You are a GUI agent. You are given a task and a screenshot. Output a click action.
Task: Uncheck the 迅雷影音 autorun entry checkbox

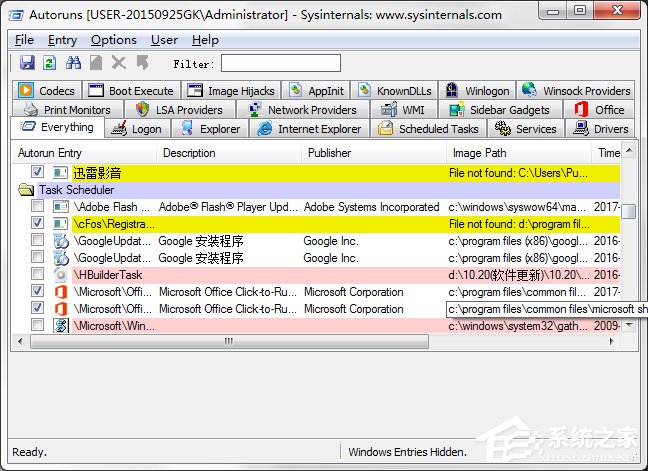point(37,173)
